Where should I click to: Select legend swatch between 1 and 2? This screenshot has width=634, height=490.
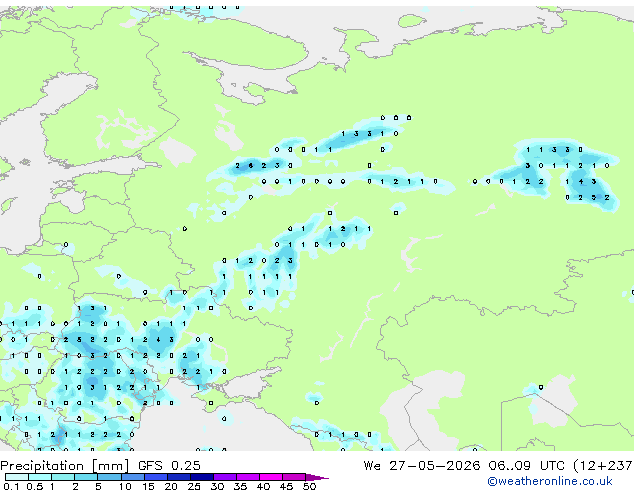click(63, 477)
